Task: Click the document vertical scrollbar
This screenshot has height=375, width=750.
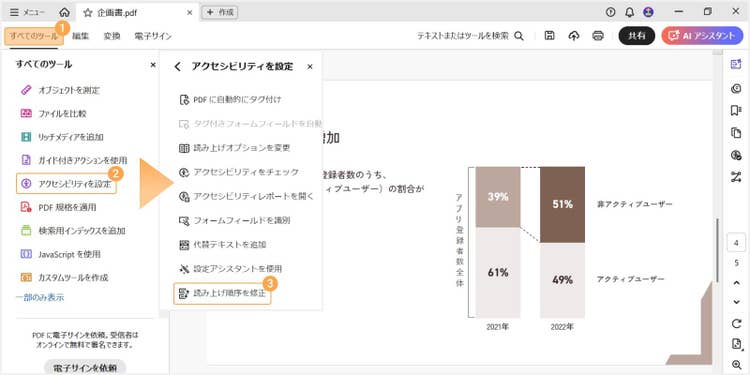Action: pos(717,250)
